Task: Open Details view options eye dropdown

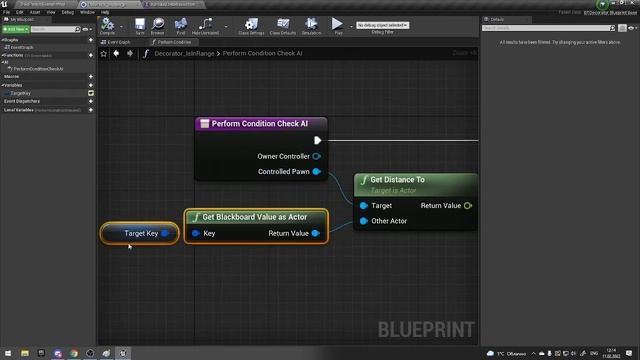Action: [632, 28]
